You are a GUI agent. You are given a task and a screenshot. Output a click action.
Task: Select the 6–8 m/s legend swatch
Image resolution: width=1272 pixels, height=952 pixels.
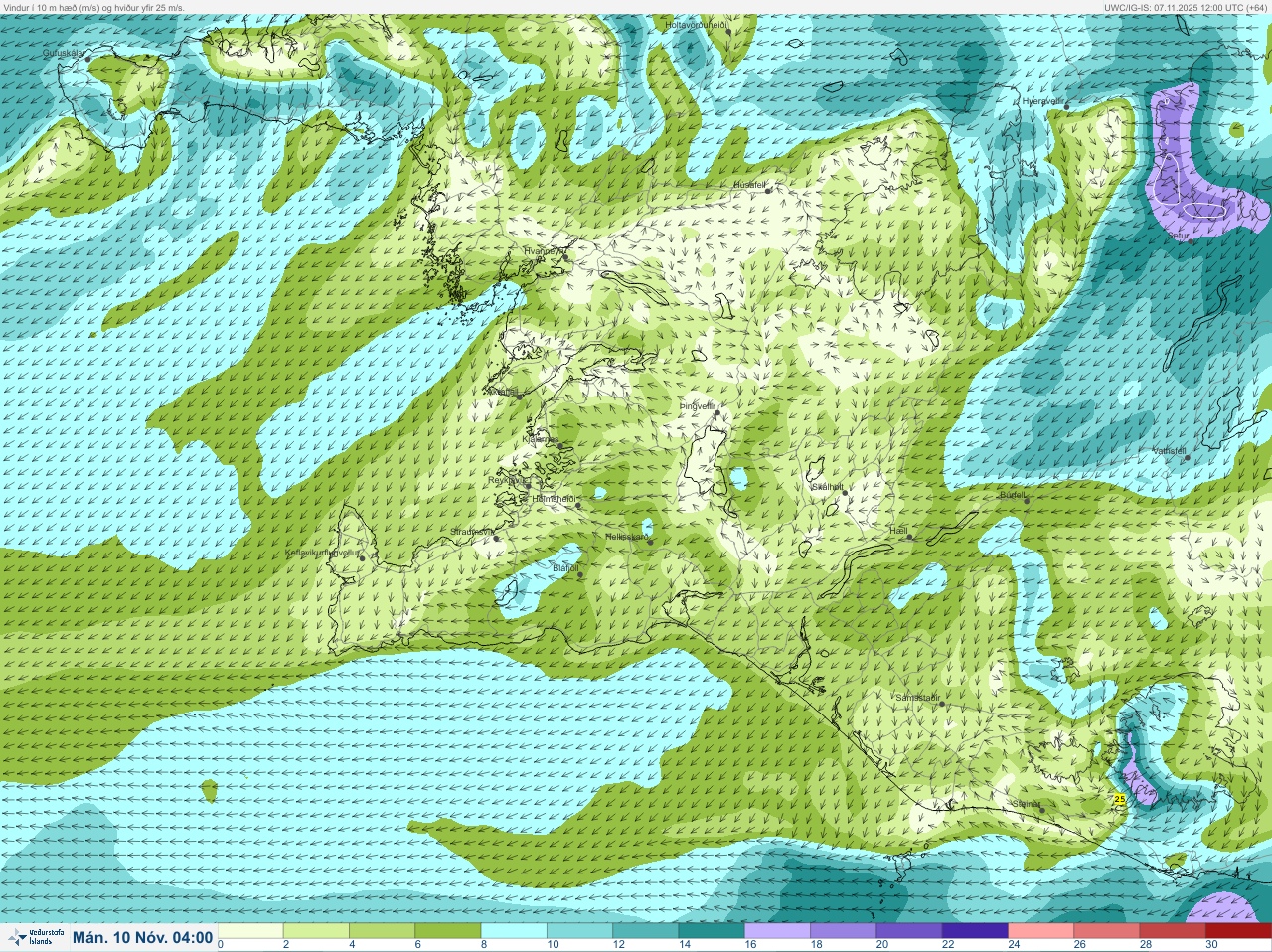click(x=448, y=931)
